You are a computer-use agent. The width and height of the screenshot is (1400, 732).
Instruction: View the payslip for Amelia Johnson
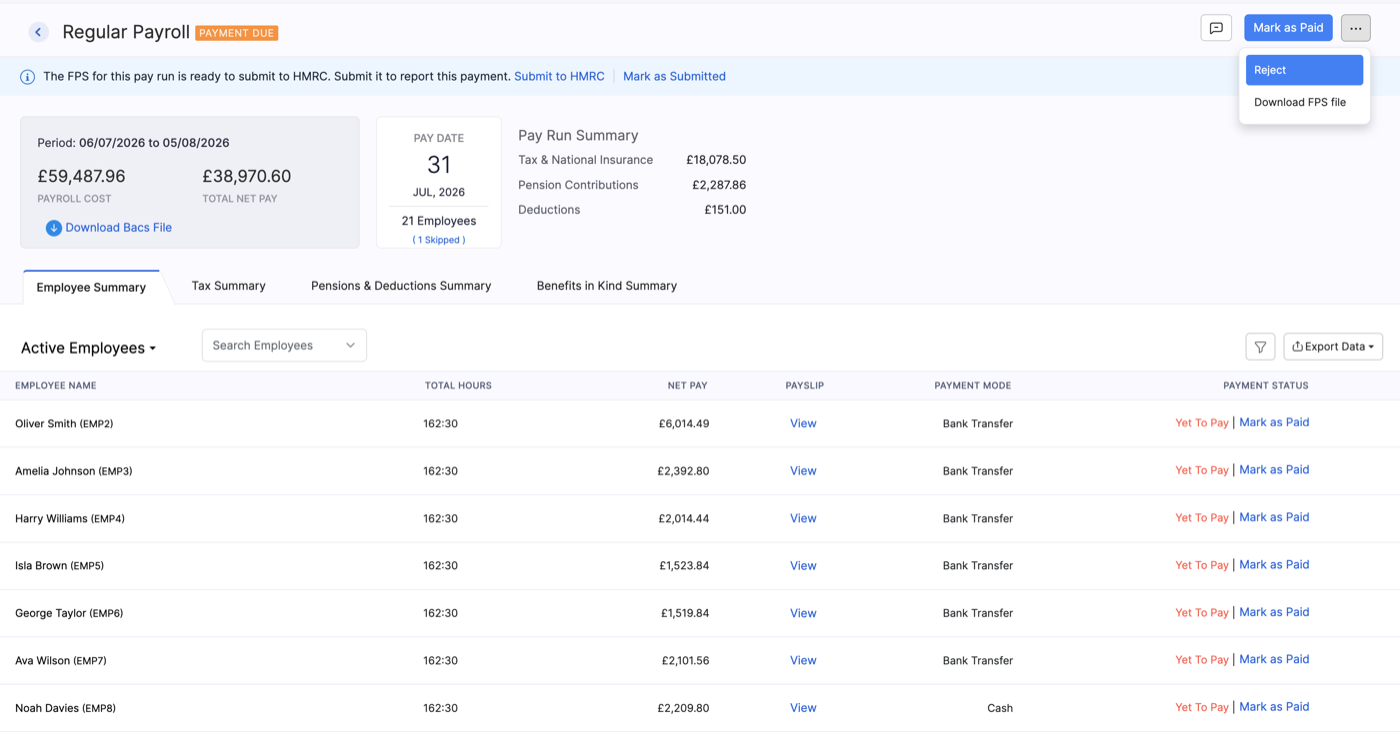[x=803, y=471]
